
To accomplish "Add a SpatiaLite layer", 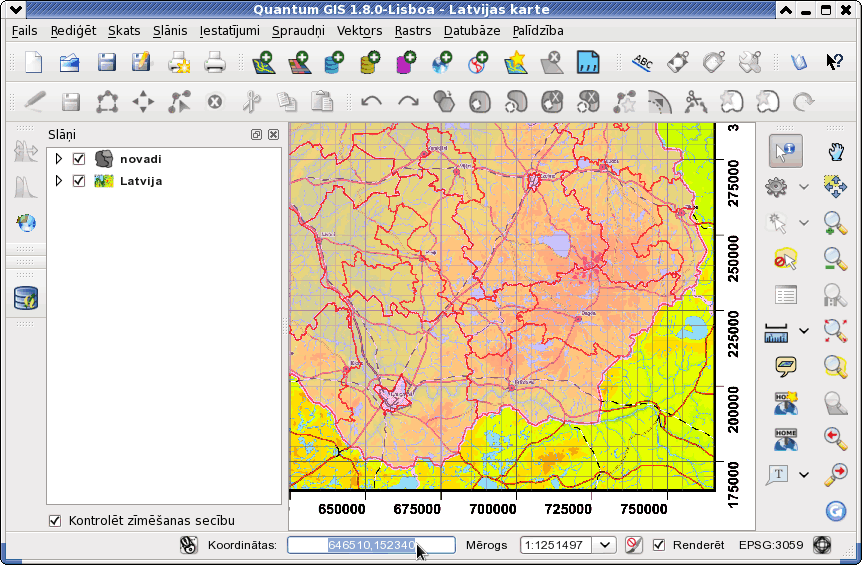I will 370,62.
